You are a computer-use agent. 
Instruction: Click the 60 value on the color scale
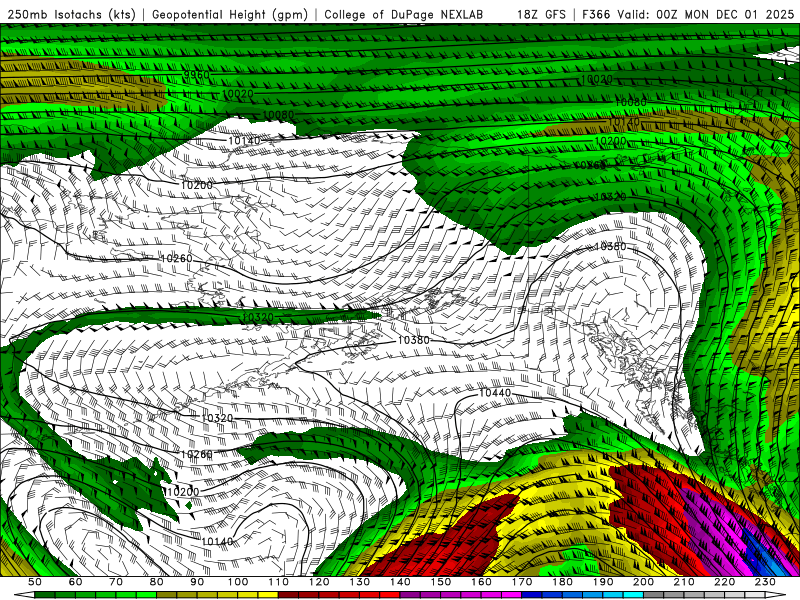click(x=75, y=582)
